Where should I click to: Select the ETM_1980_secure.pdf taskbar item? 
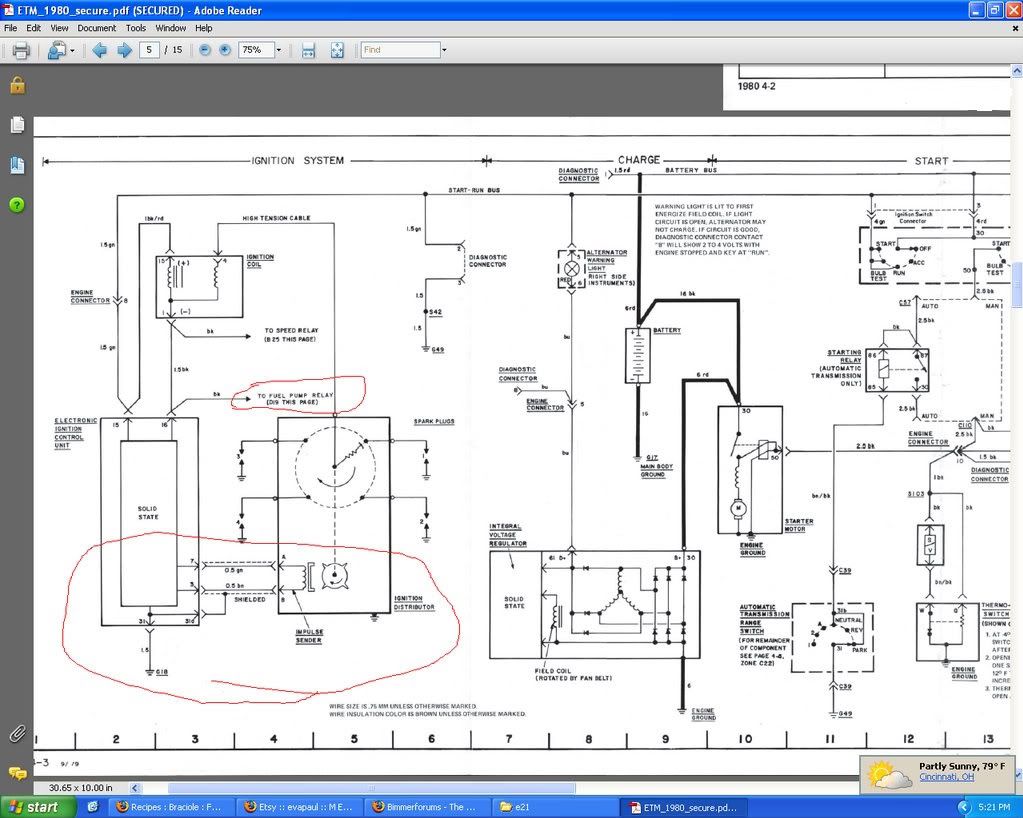[682, 807]
